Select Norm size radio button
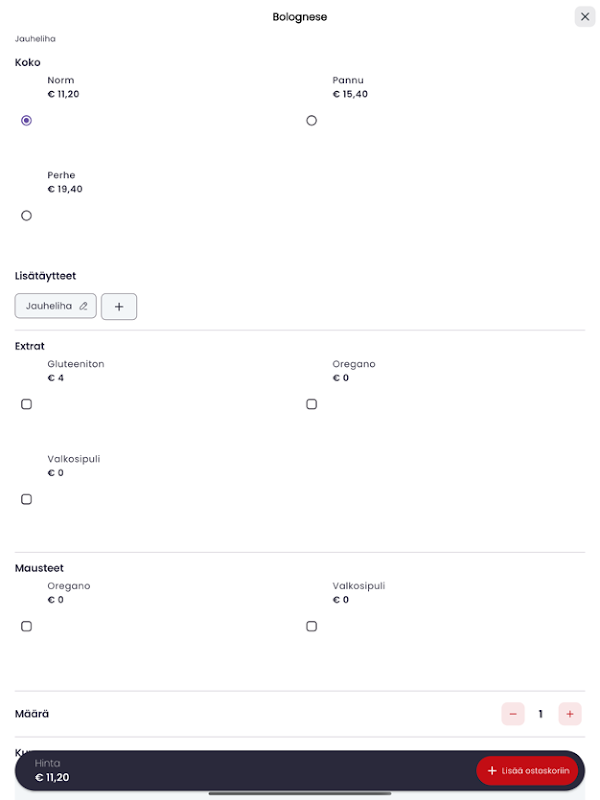The width and height of the screenshot is (600, 800). pyautogui.click(x=26, y=120)
